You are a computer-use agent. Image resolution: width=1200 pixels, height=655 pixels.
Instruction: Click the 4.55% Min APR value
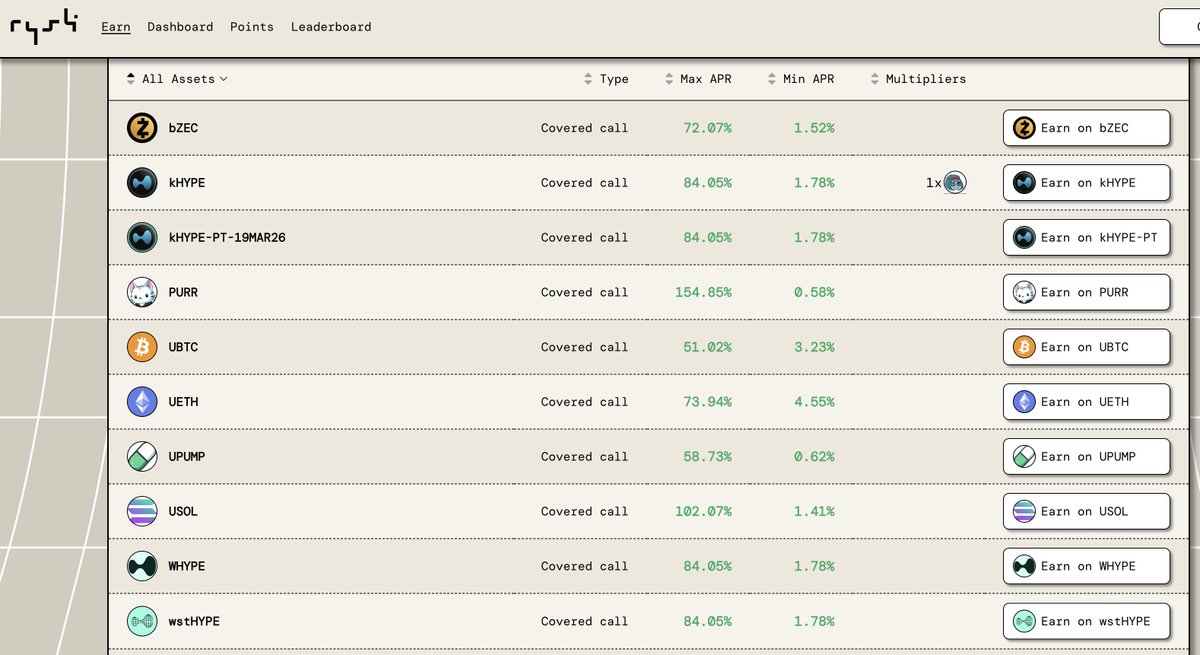click(x=814, y=402)
